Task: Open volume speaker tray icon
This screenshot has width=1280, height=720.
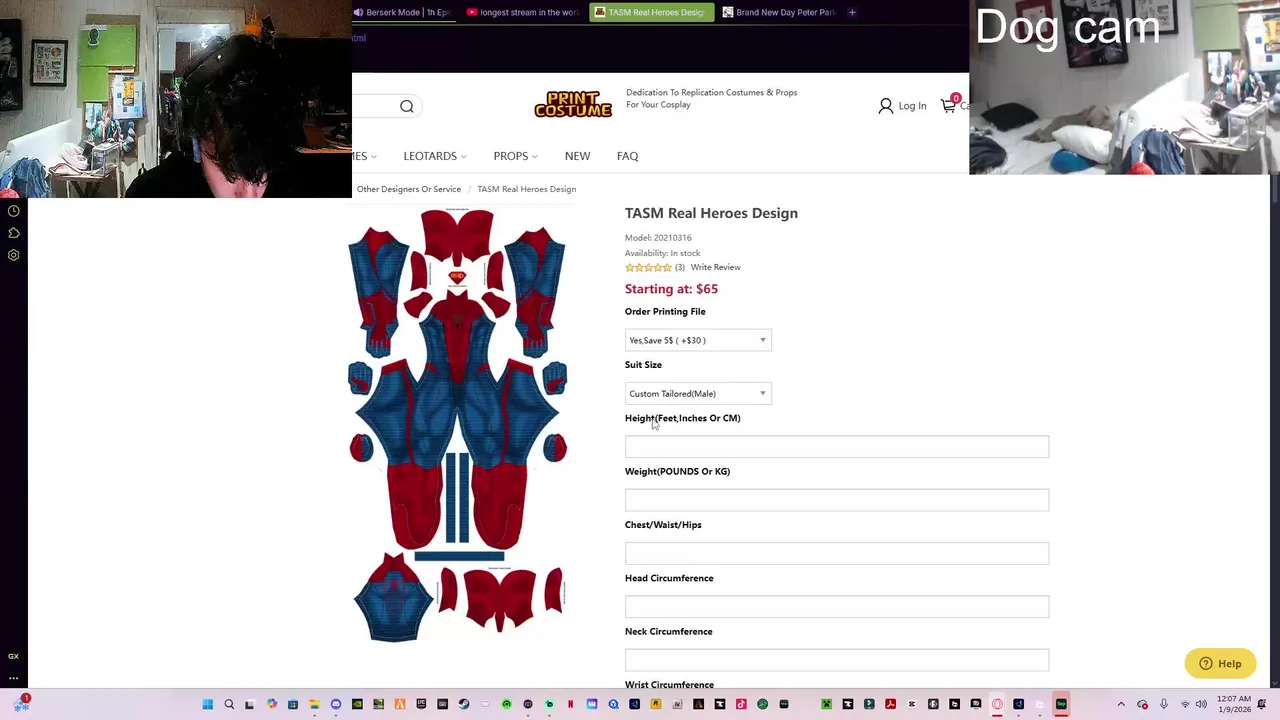Action: pyautogui.click(x=1201, y=704)
